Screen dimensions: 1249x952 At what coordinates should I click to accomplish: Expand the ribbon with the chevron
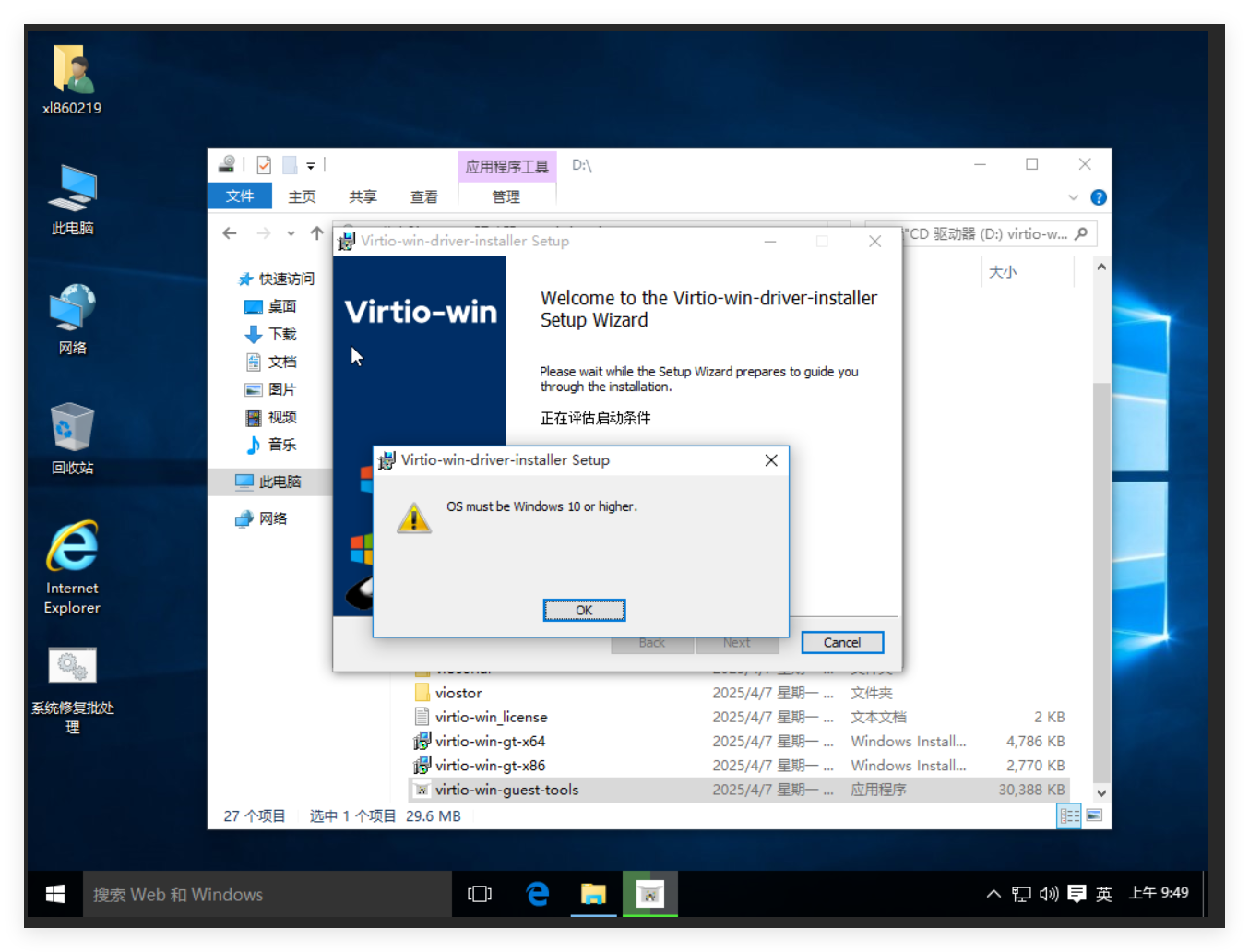(1073, 197)
